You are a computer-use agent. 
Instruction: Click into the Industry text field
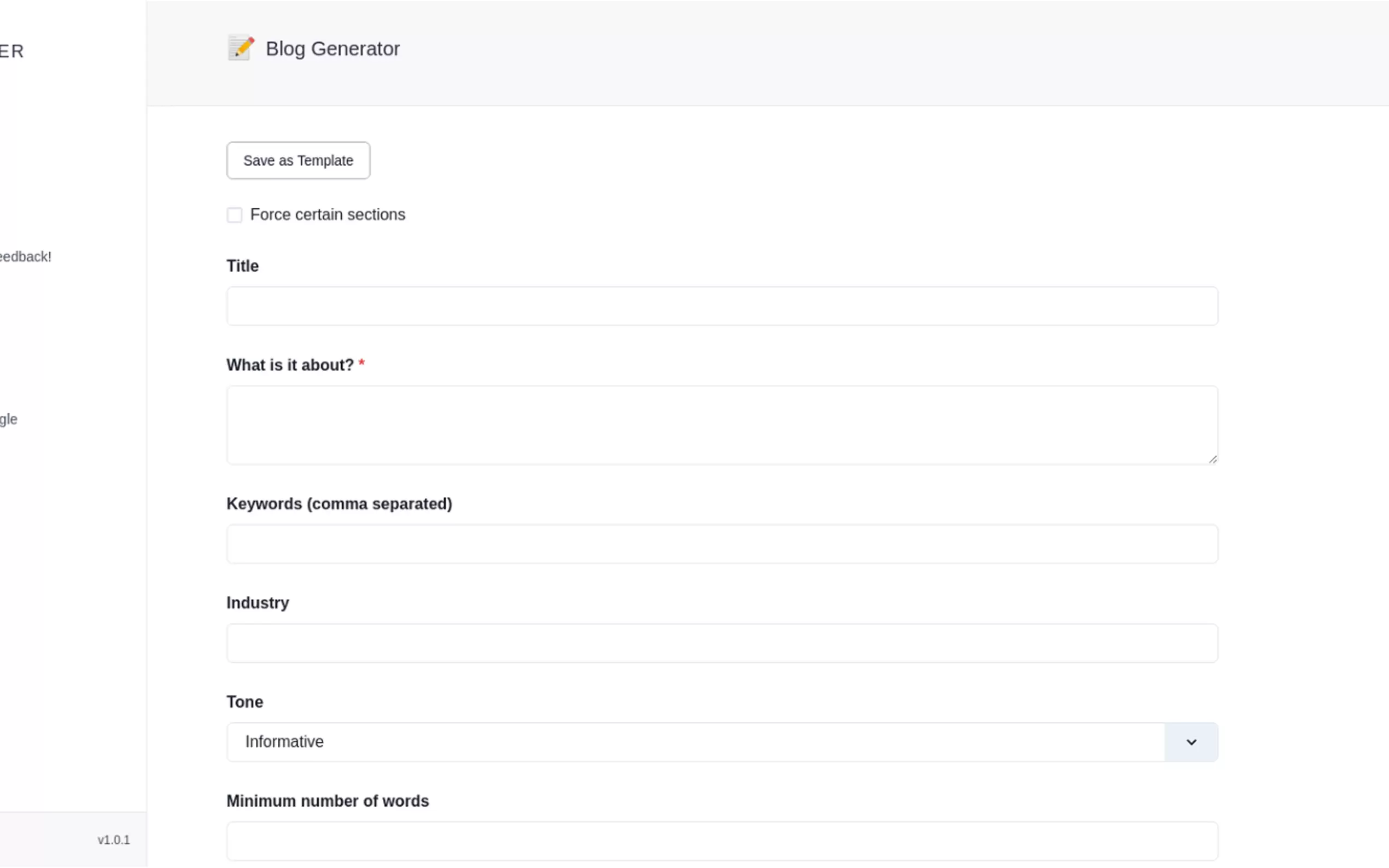pos(722,643)
